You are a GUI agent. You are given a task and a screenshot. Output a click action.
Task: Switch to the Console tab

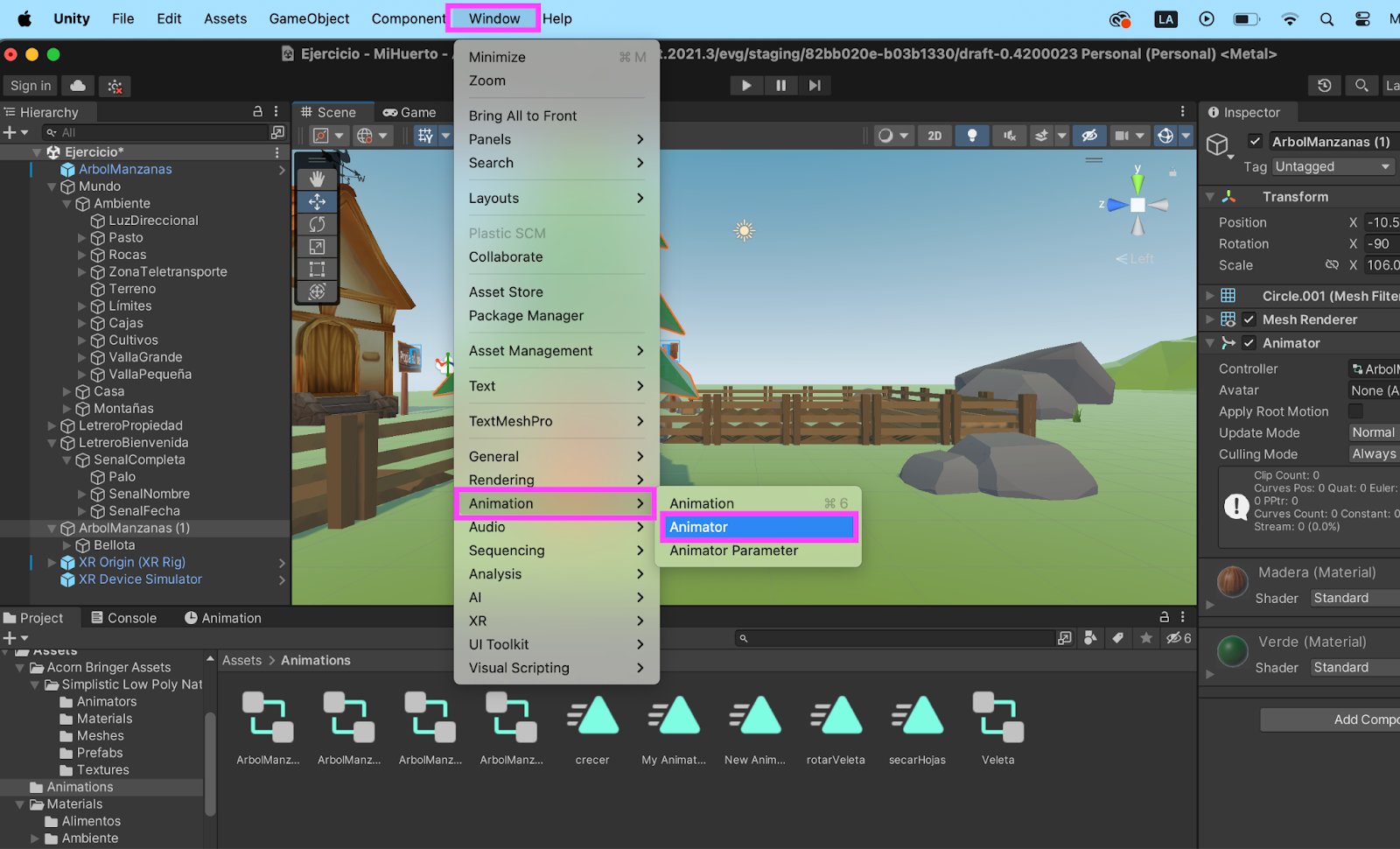(123, 618)
